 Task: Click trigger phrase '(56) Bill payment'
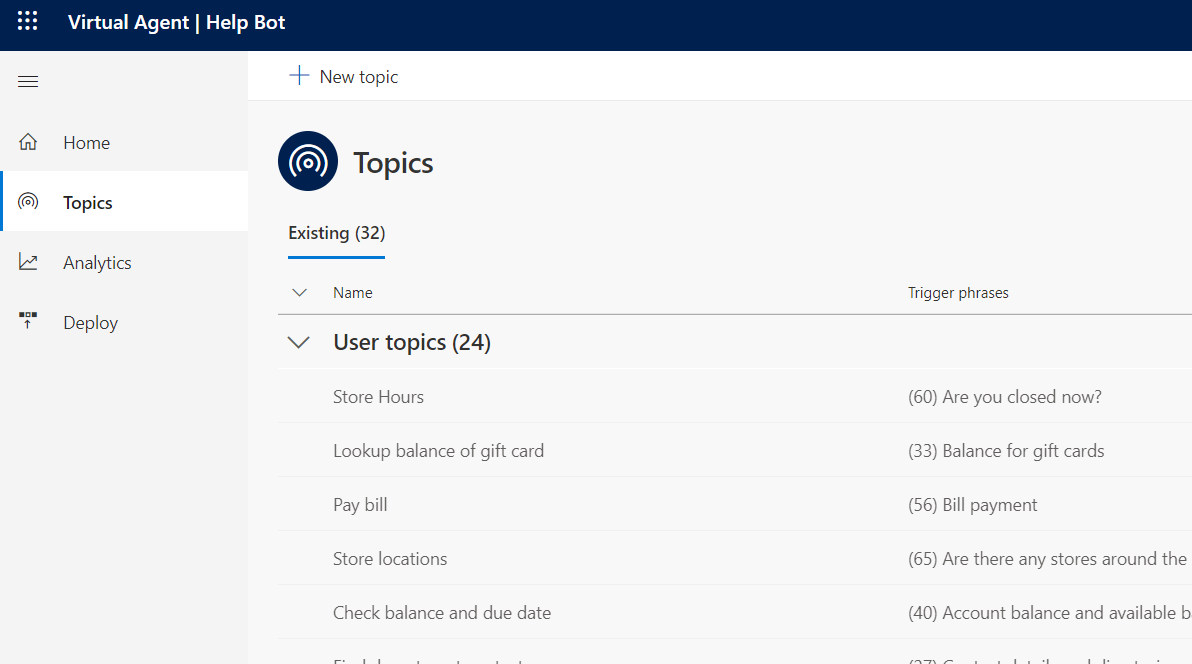coord(972,505)
